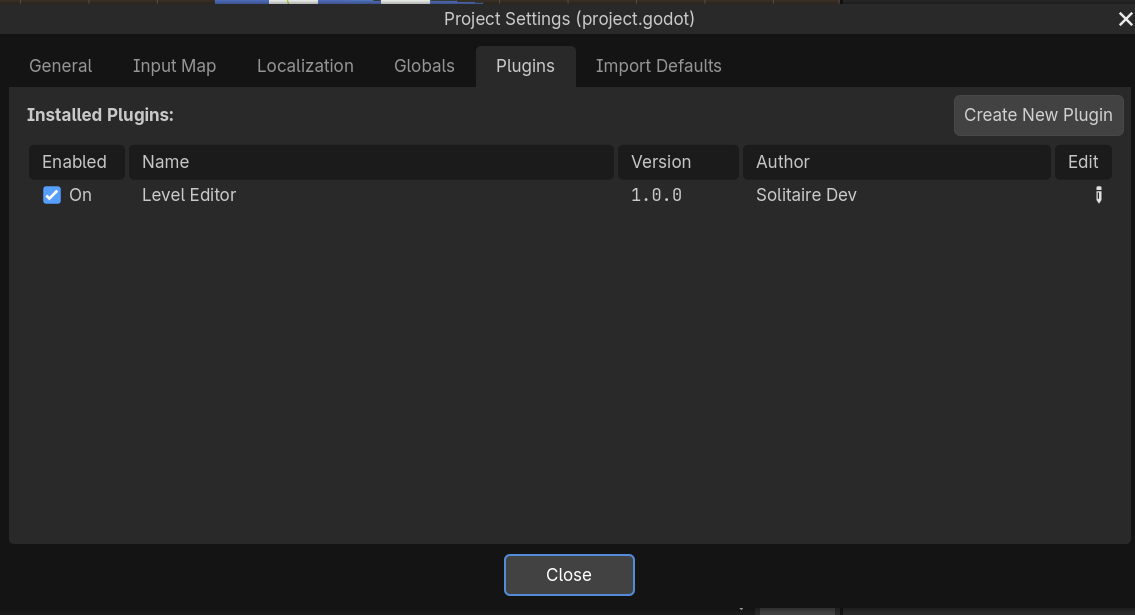Click the Name column header
1135x615 pixels.
[x=370, y=162]
